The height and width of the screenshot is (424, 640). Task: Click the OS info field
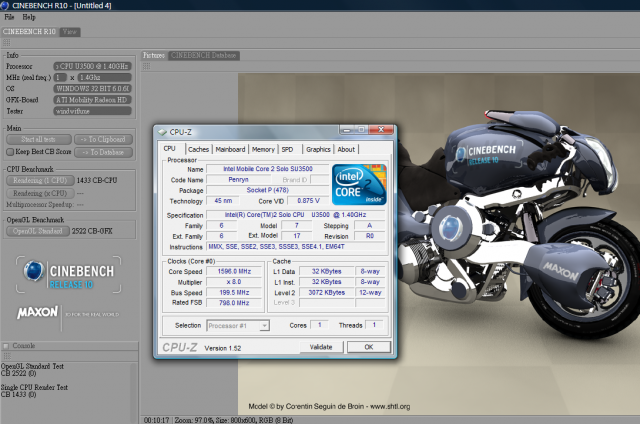click(92, 89)
